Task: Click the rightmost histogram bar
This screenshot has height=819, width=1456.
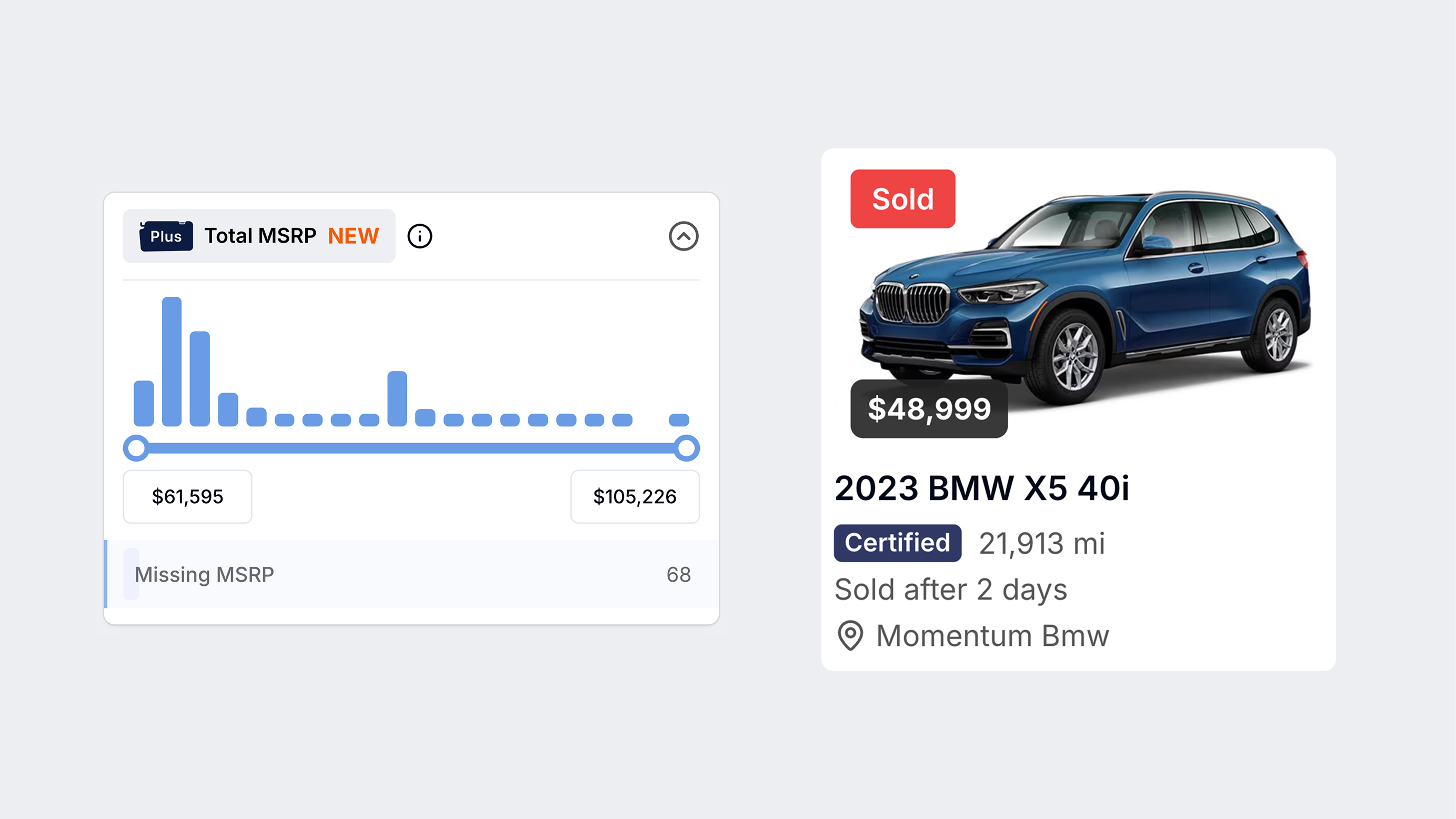Action: click(679, 420)
